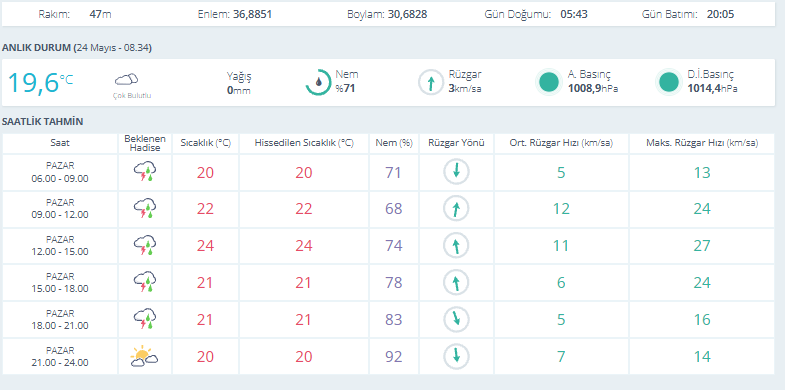
Task: Click average wind speed 11 in 12.00 - 15.00 row
Action: [x=561, y=246]
